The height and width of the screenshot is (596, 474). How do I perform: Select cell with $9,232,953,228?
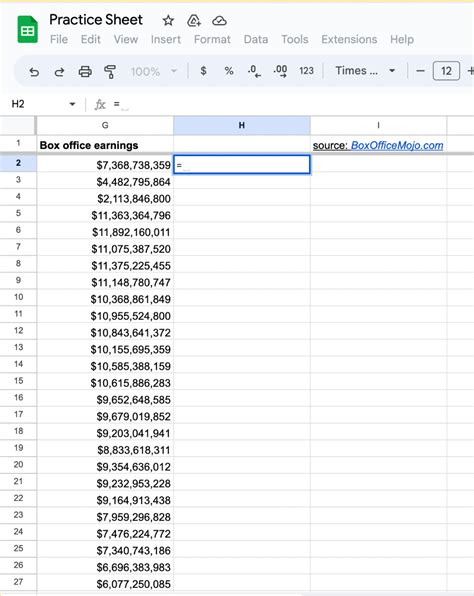105,483
